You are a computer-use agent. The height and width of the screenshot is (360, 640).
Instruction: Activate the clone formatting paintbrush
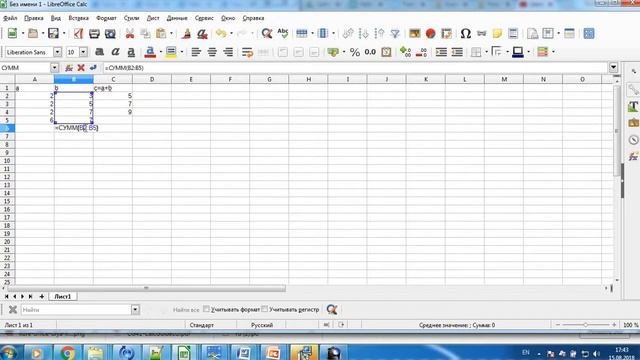point(187,33)
